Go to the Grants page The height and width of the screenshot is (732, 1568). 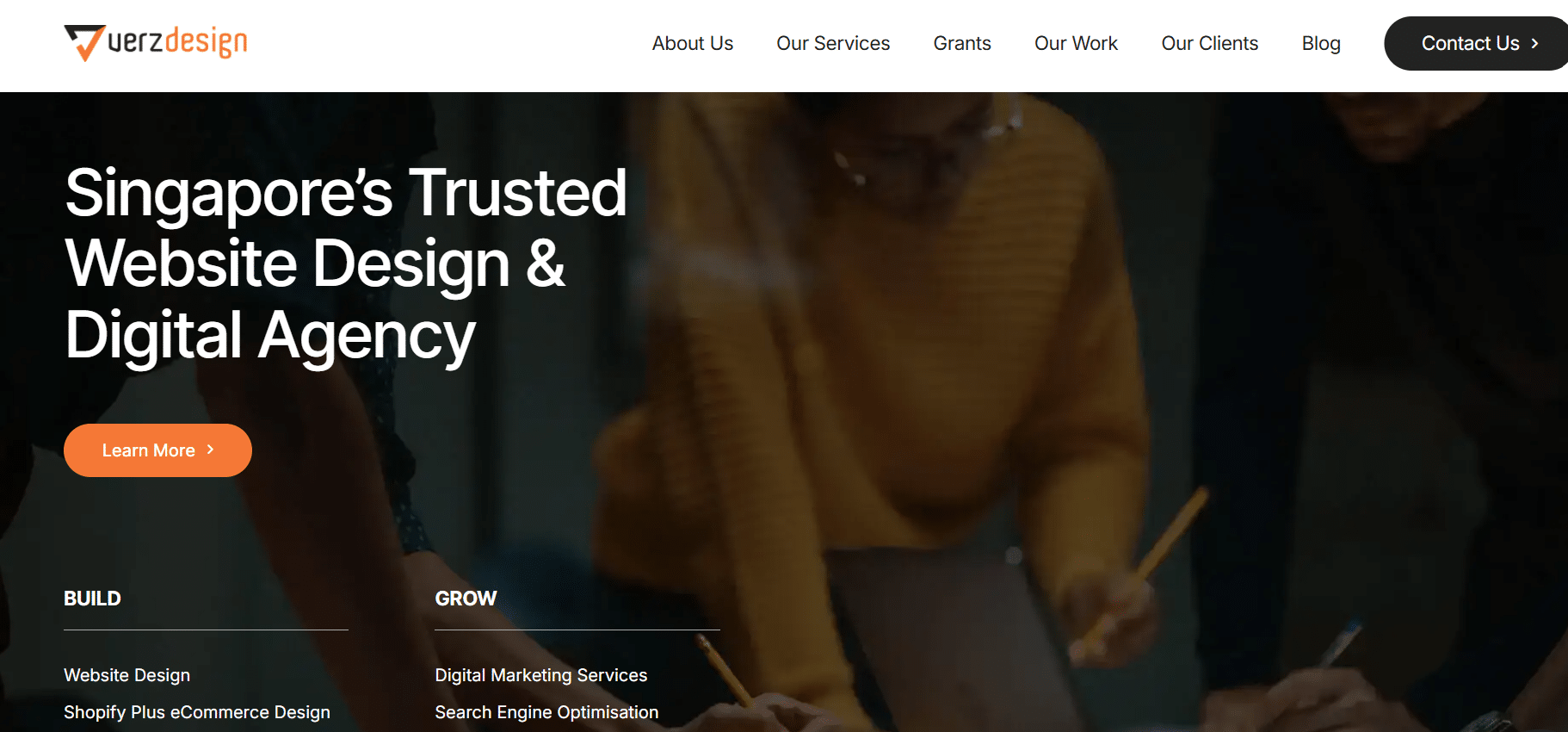(x=961, y=43)
